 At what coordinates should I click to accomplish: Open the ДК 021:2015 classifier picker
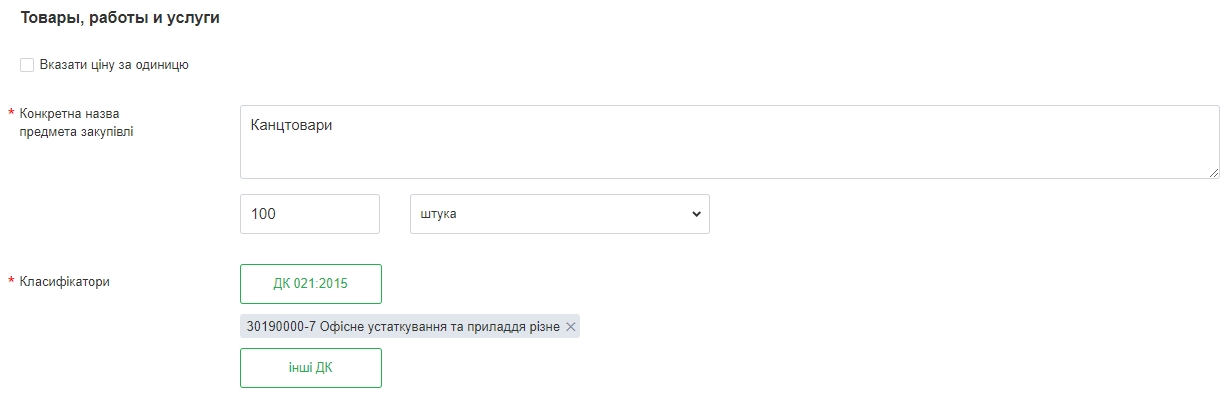[x=310, y=284]
